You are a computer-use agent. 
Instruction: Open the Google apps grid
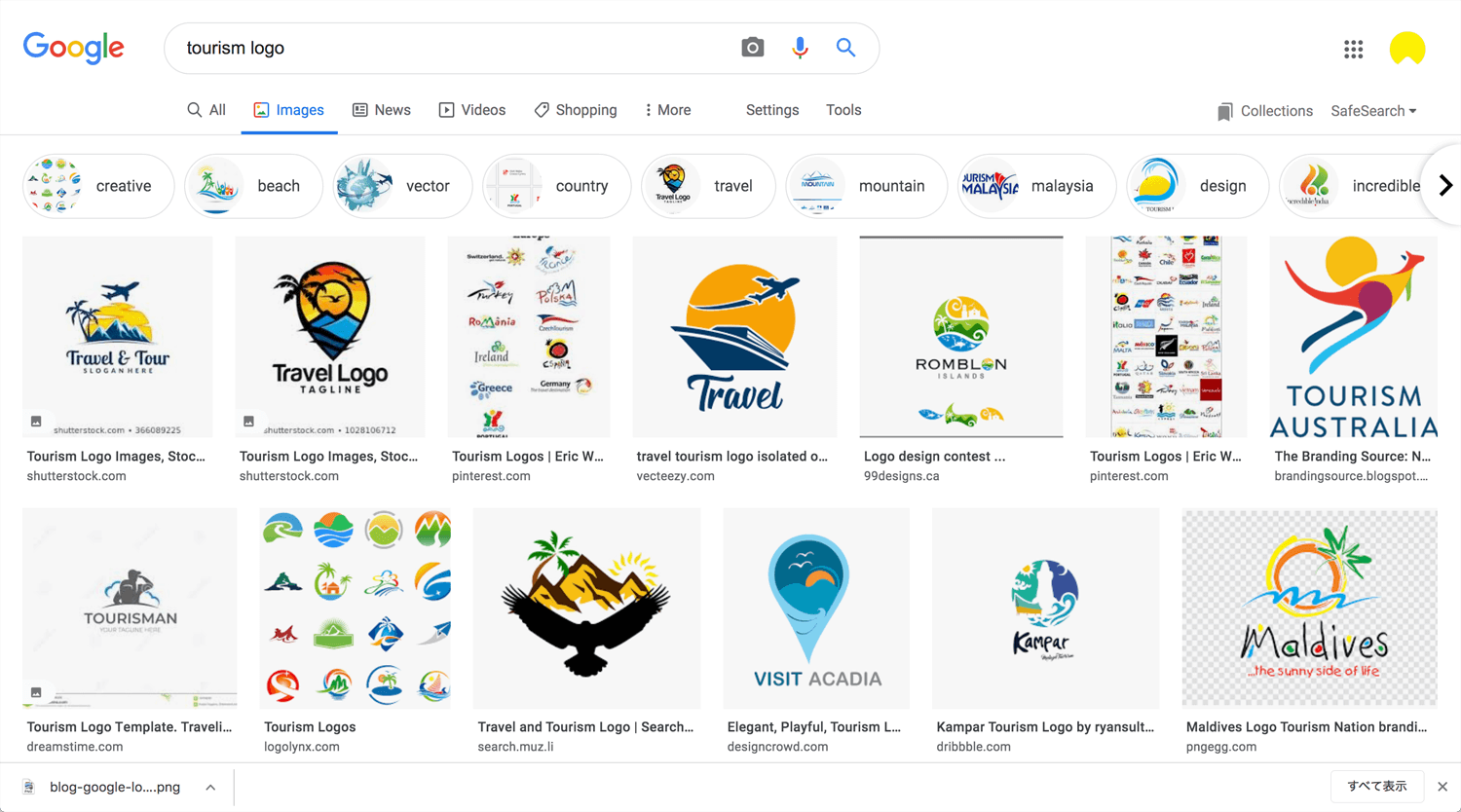pyautogui.click(x=1353, y=49)
